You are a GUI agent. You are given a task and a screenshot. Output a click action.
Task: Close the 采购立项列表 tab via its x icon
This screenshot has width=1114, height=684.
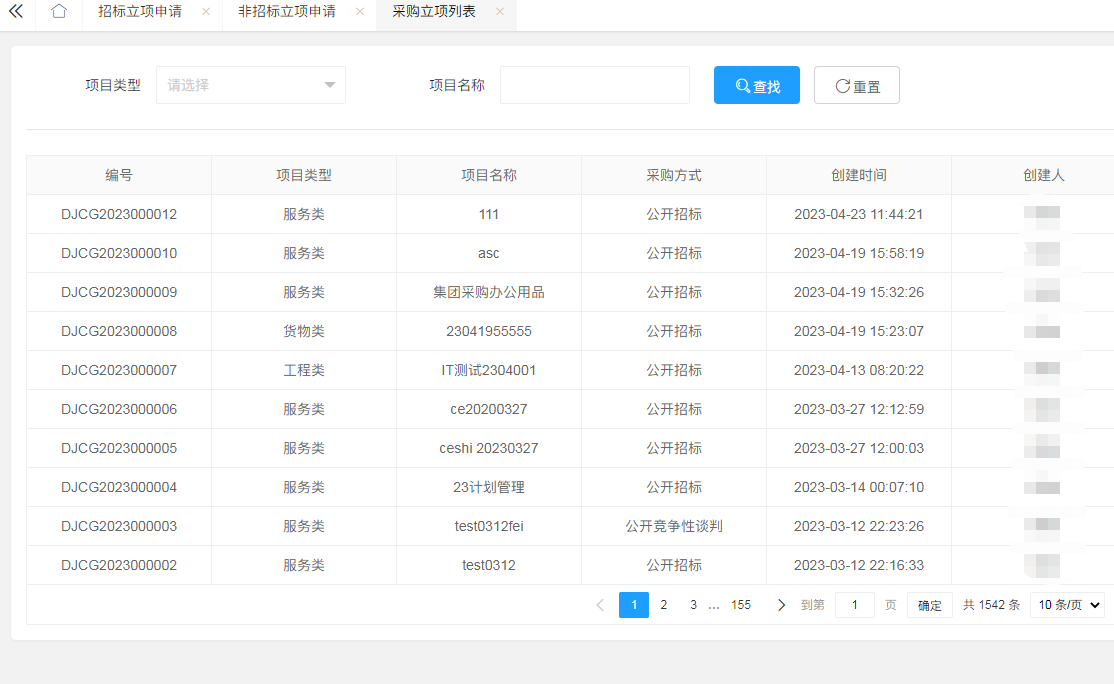coord(499,14)
